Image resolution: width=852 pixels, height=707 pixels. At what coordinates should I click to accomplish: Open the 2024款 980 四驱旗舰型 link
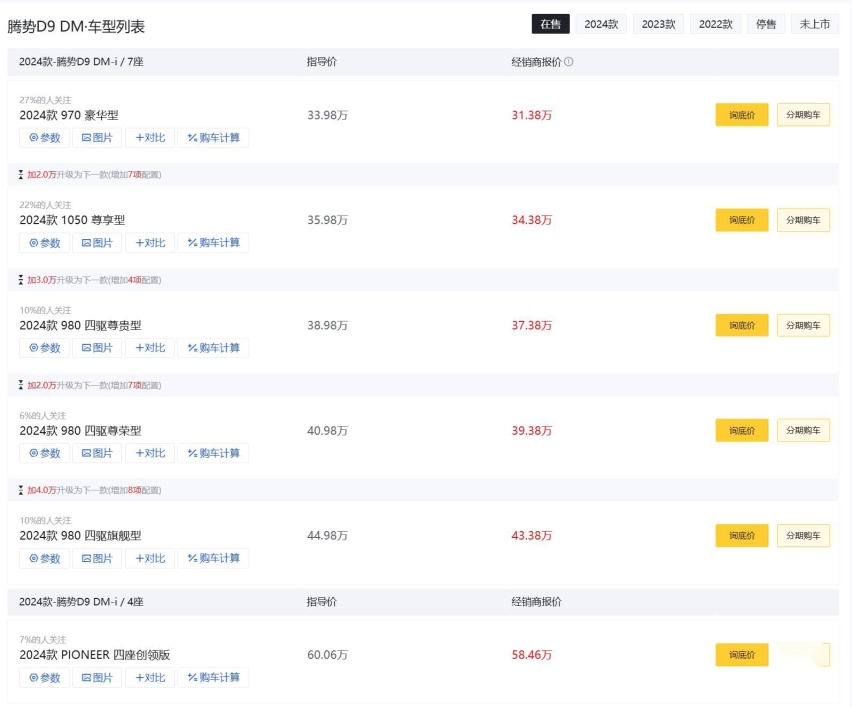pos(80,536)
